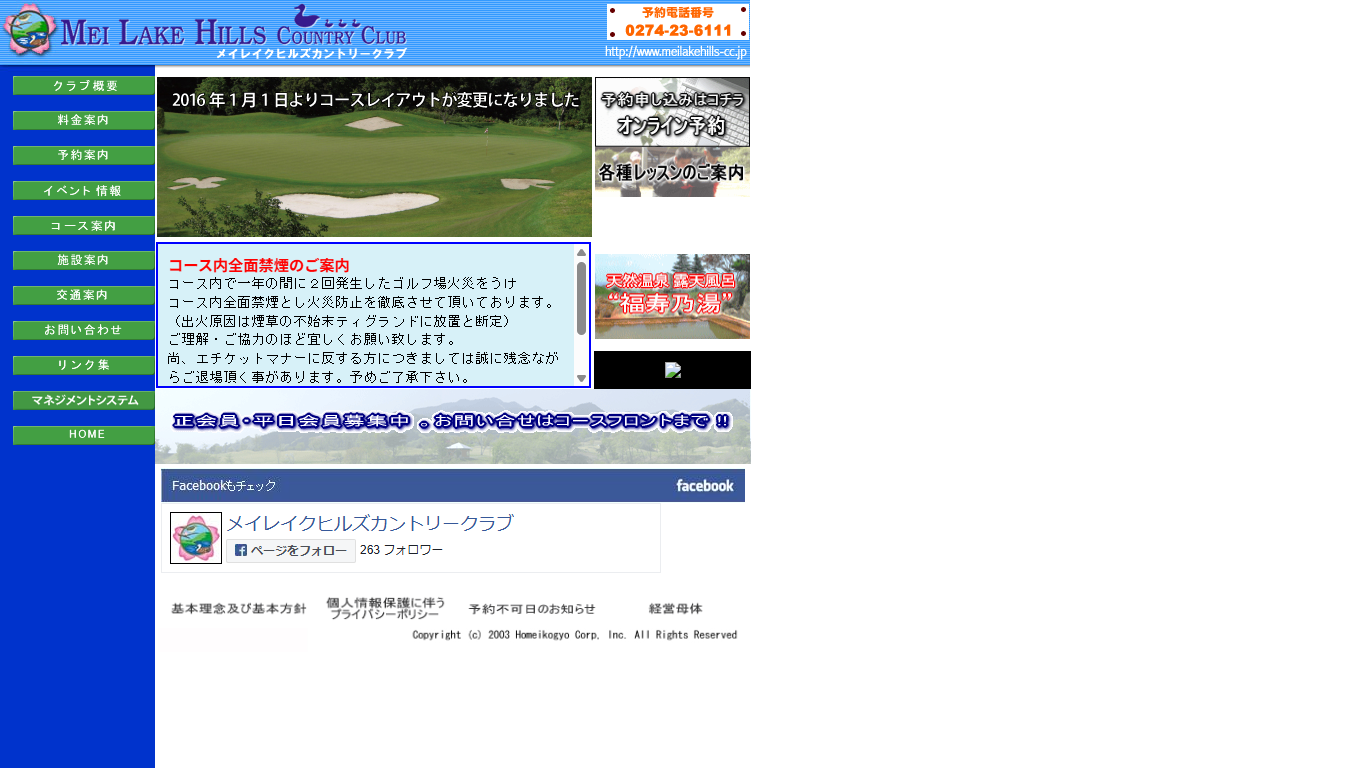This screenshot has width=1365, height=768.
Task: Click the facebook logo in header bar
Action: (705, 485)
